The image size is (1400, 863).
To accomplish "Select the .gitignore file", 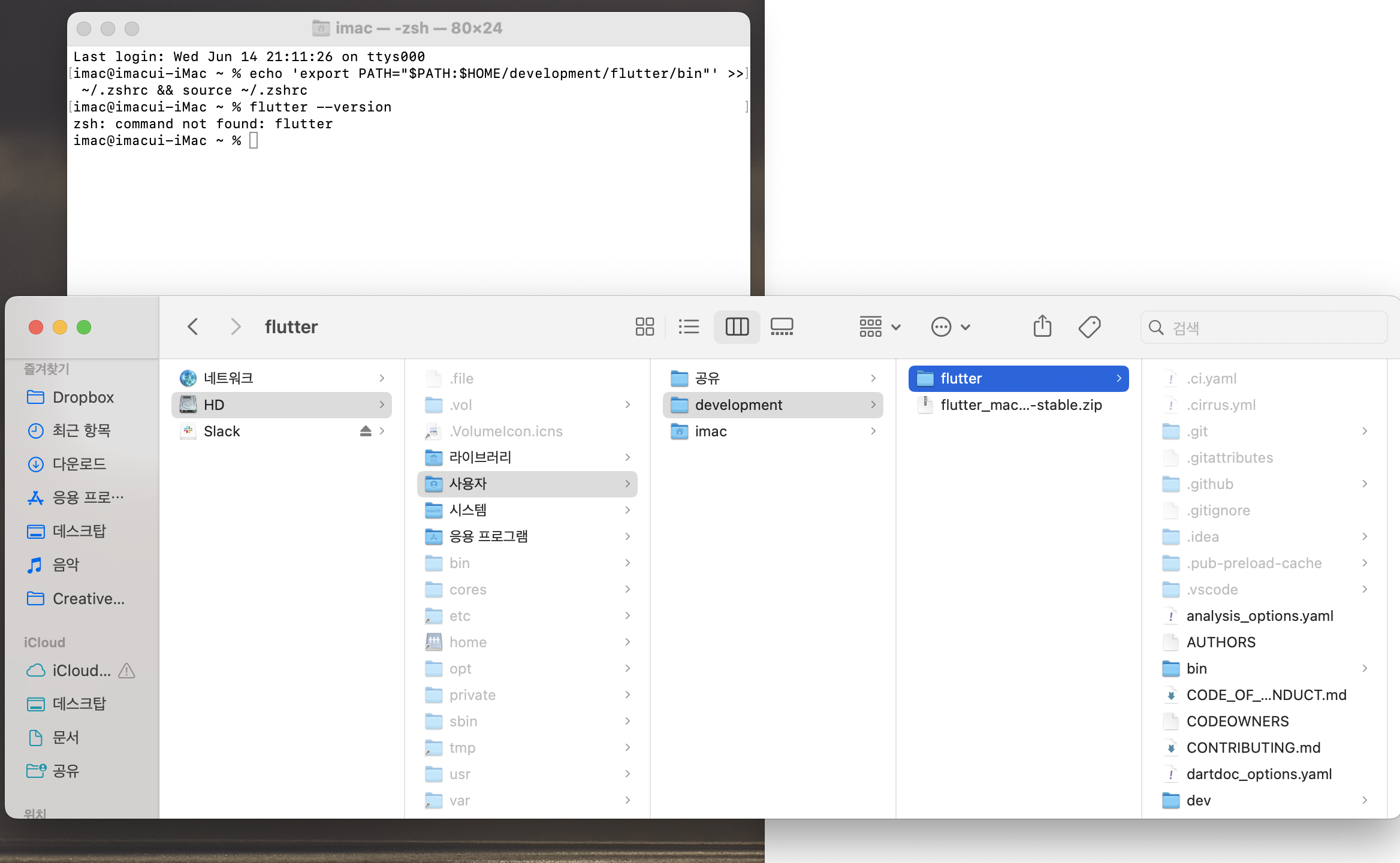I will tap(1265, 510).
